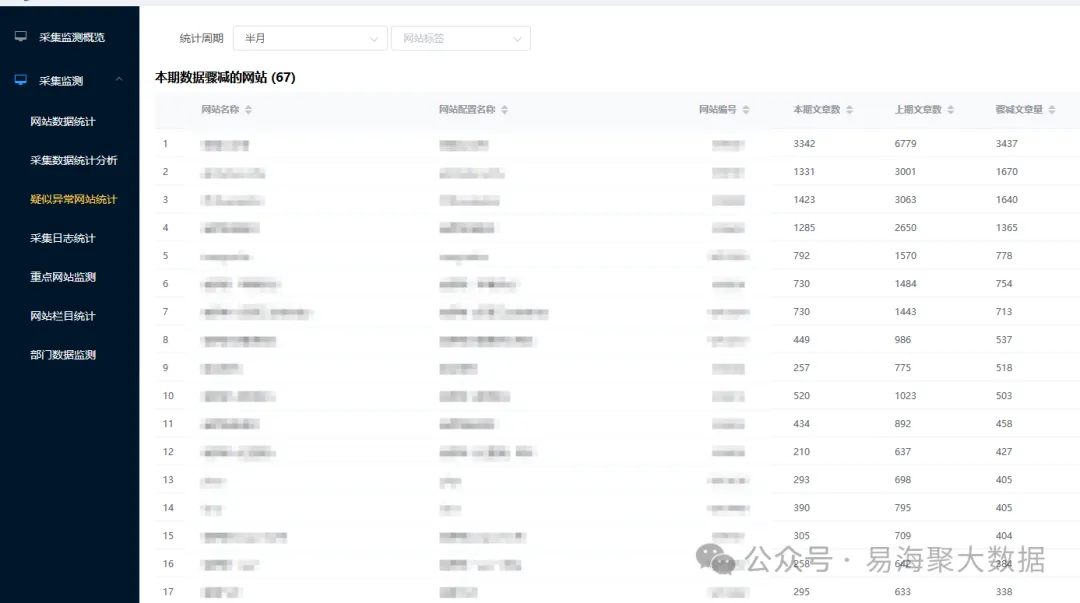This screenshot has width=1080, height=603.
Task: Click value 1285 in row 4
Action: pos(804,227)
